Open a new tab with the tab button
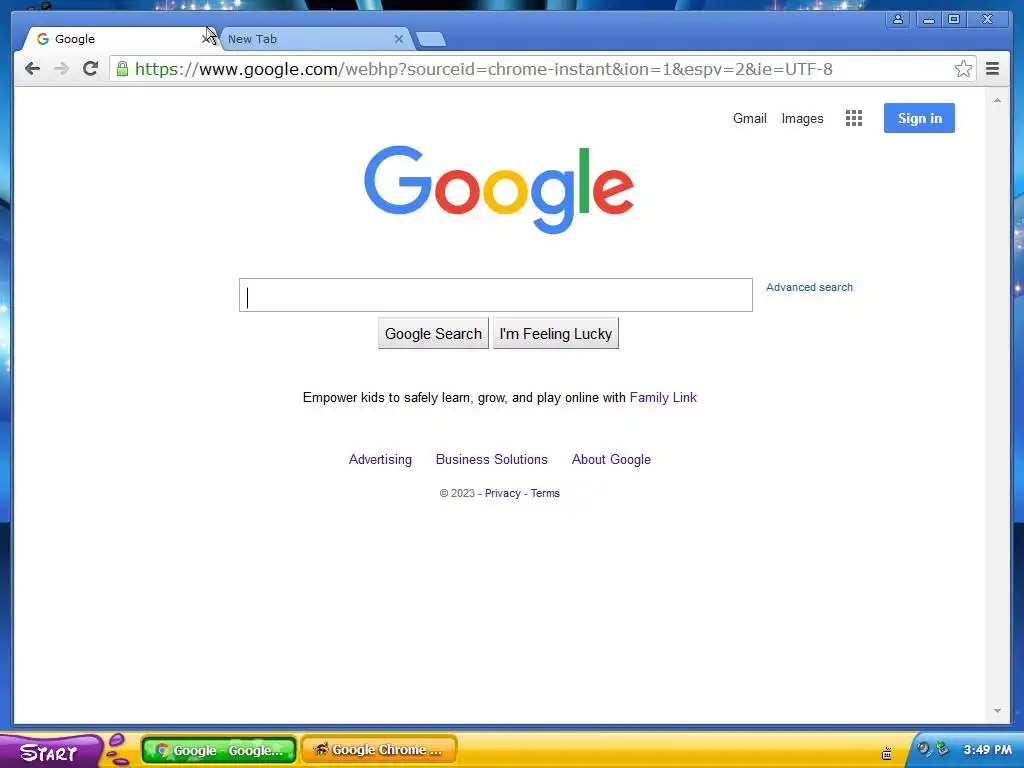The width and height of the screenshot is (1024, 768). click(431, 40)
